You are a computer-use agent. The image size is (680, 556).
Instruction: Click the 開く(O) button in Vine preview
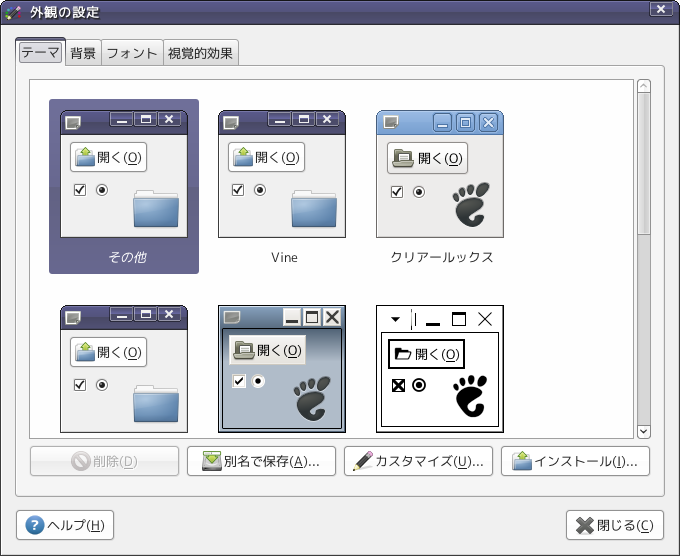[267, 157]
